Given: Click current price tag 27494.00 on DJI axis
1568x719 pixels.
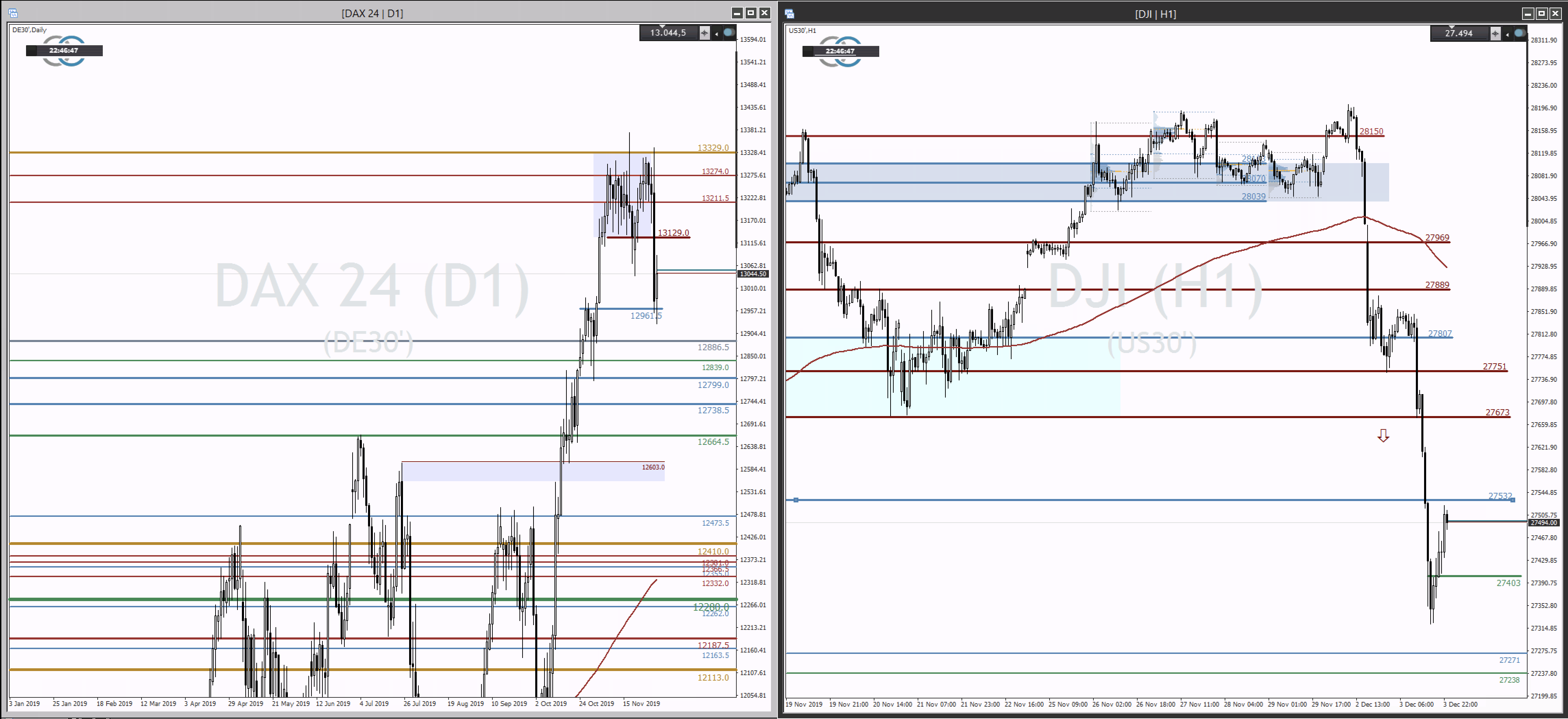Looking at the screenshot, I should point(1544,523).
